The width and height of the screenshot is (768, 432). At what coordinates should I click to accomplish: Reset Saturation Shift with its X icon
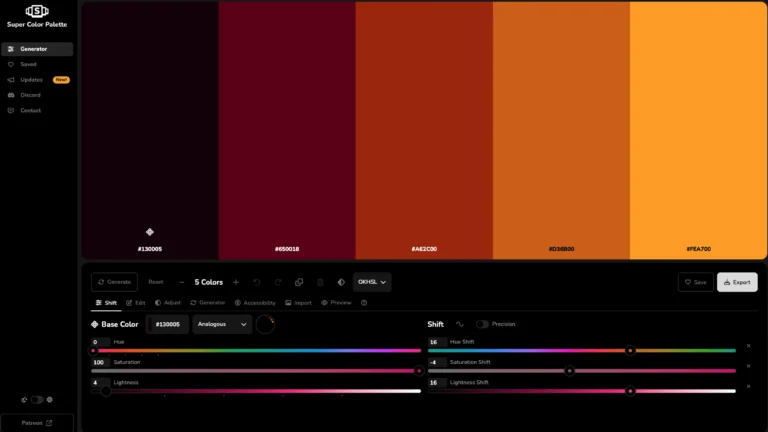[x=748, y=366]
